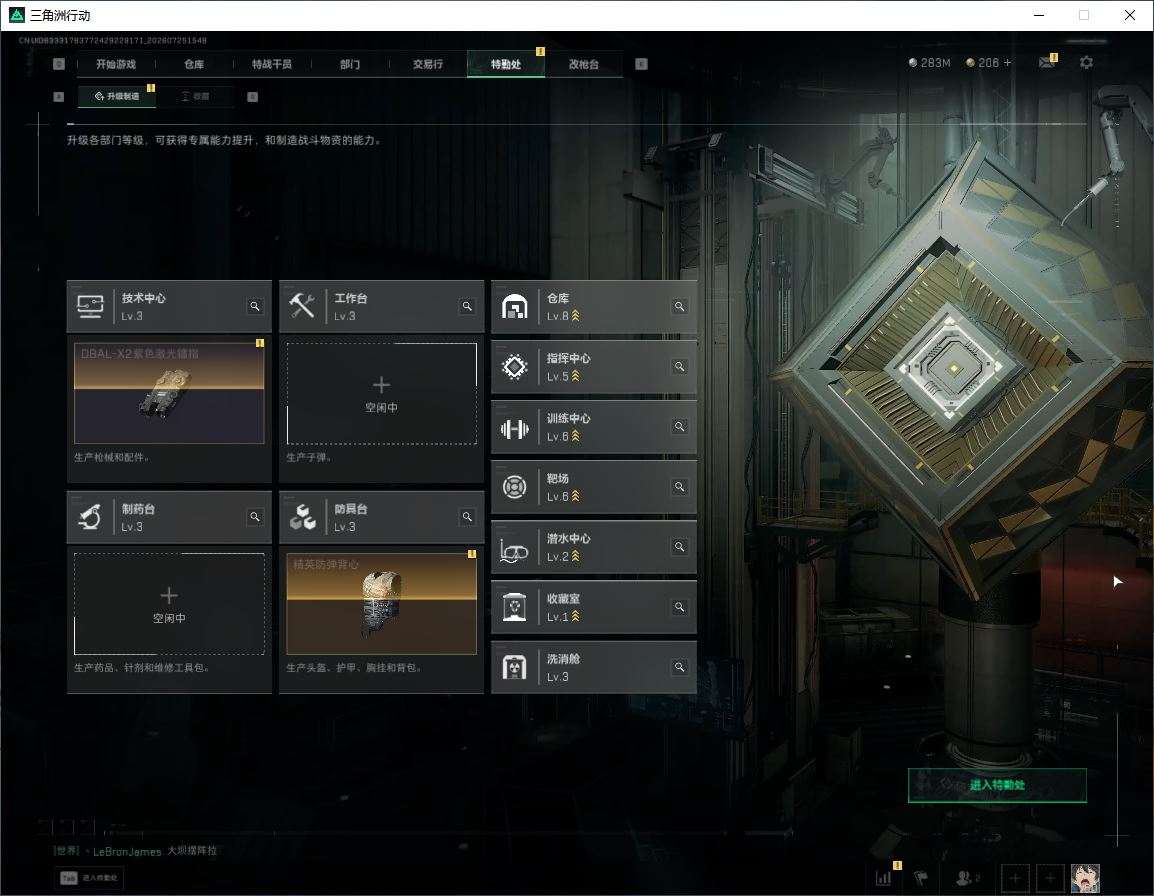Open the DBAL-X2 laser production thumbnail
Screen dimensions: 1154x896
pyautogui.click(x=169, y=392)
